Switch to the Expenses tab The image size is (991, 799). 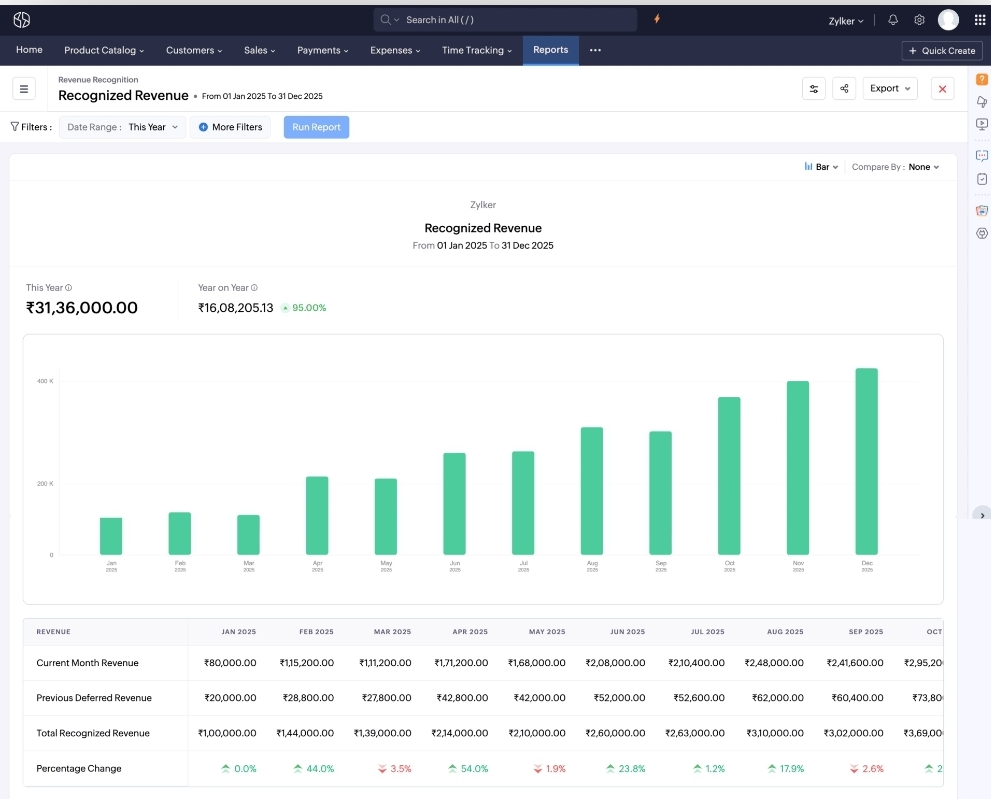[x=392, y=50]
